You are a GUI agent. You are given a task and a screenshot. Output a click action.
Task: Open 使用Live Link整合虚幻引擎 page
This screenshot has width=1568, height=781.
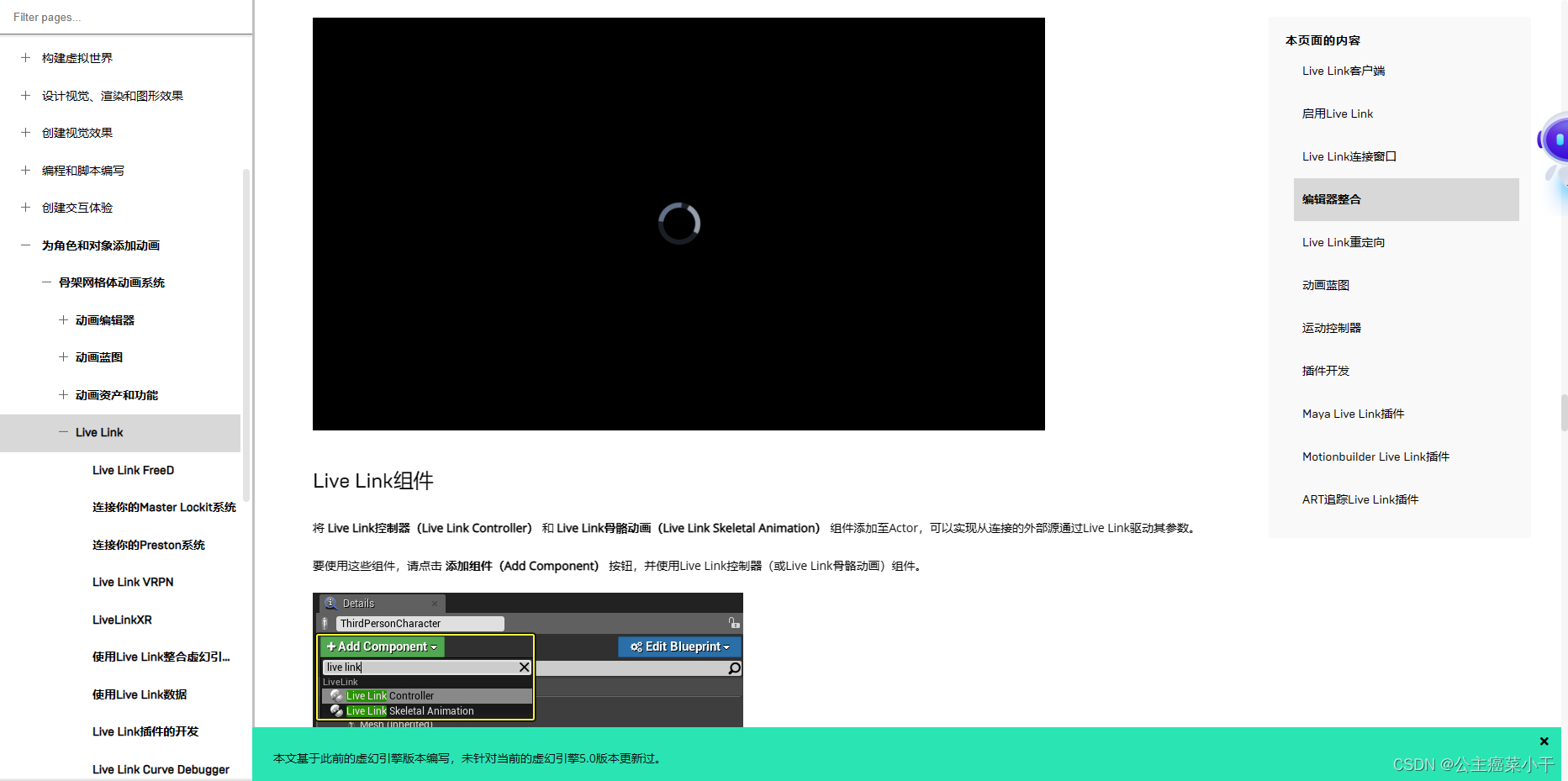tap(161, 657)
